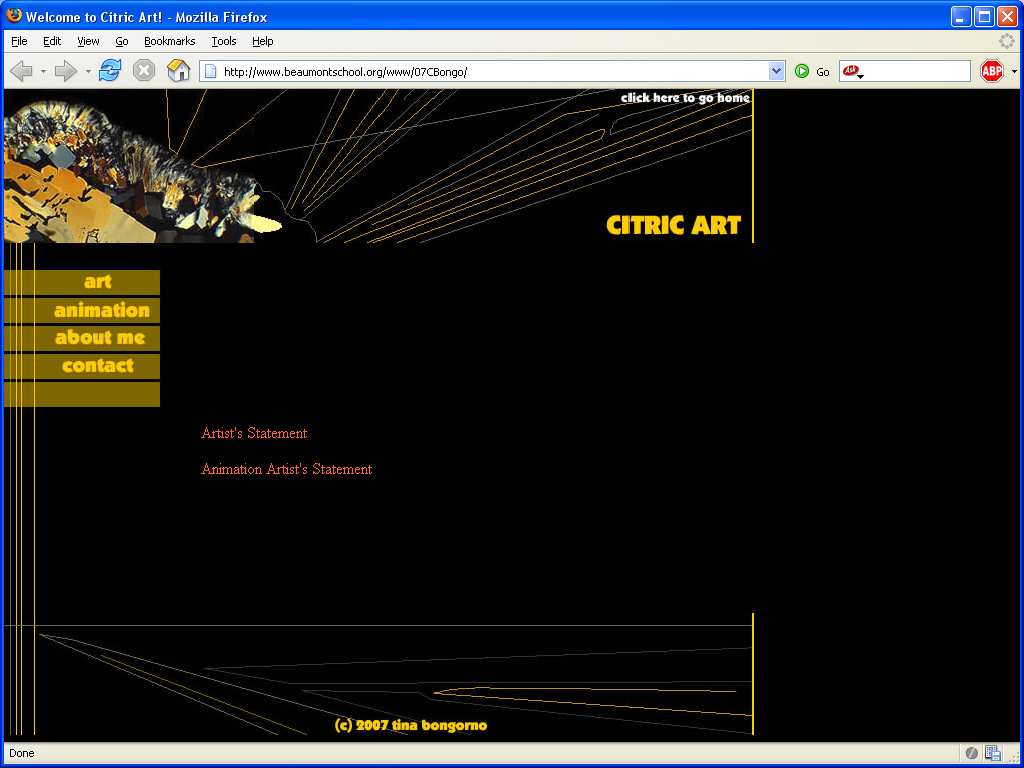Click the 'Done' status bar text
This screenshot has width=1024, height=768.
[x=22, y=753]
